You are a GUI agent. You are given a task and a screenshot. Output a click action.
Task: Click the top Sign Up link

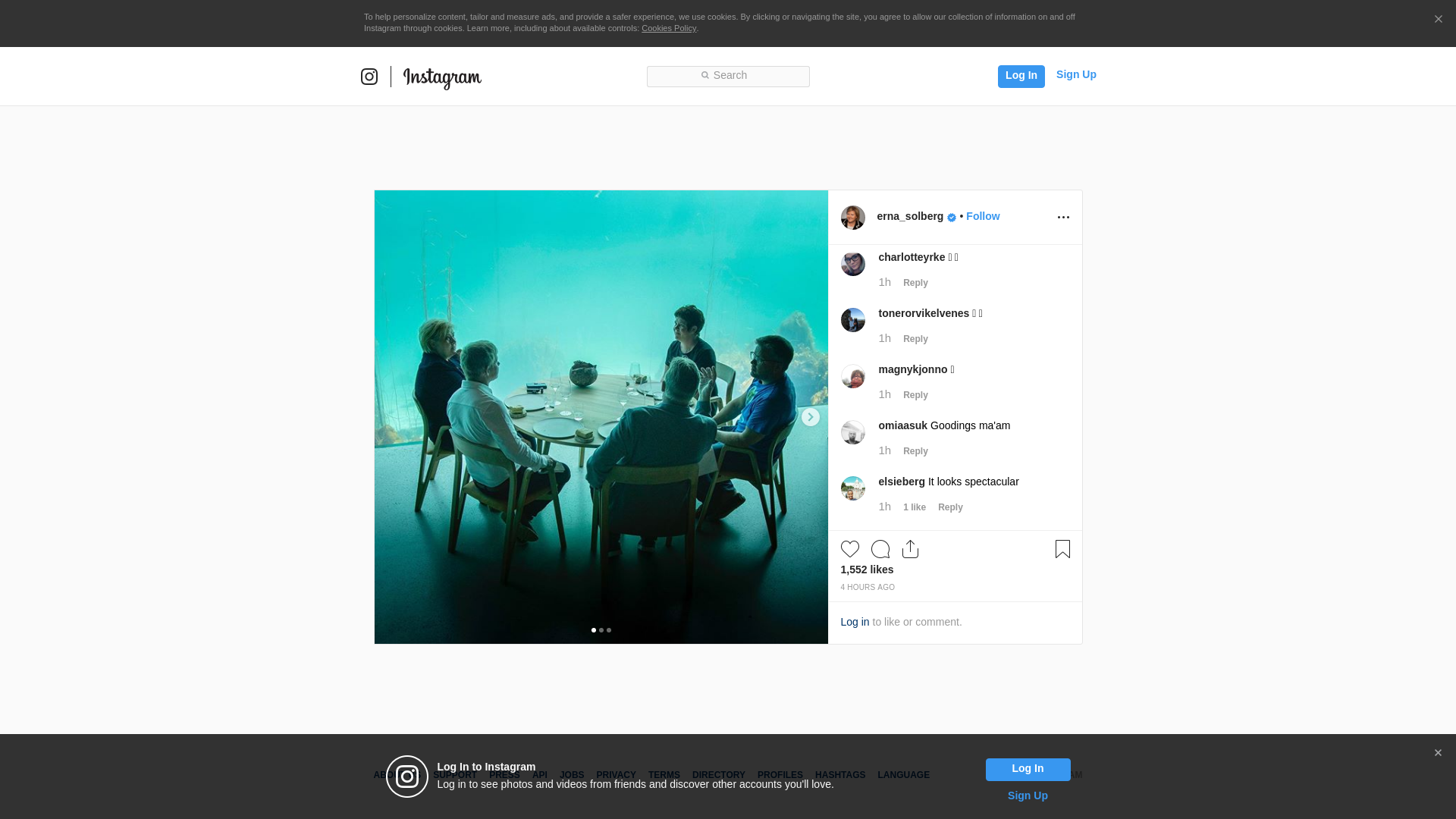pyautogui.click(x=1075, y=74)
